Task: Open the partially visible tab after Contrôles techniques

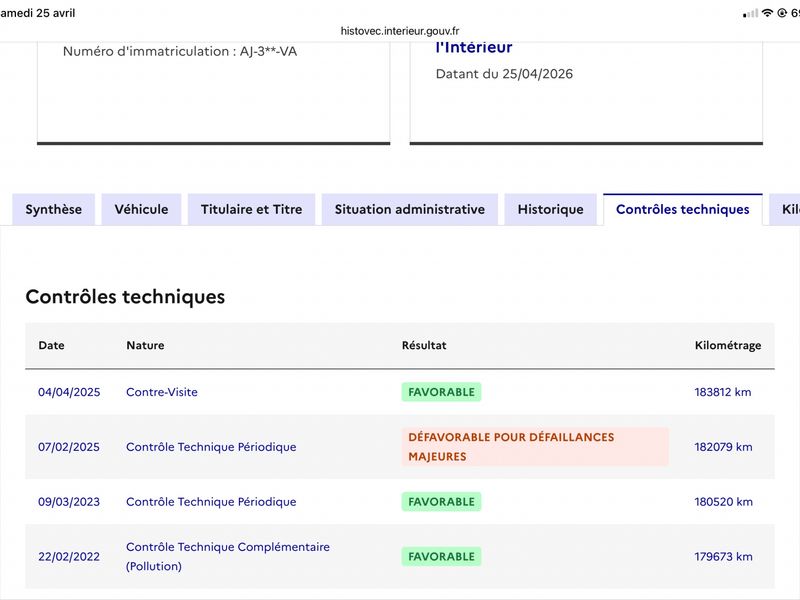Action: pyautogui.click(x=788, y=209)
